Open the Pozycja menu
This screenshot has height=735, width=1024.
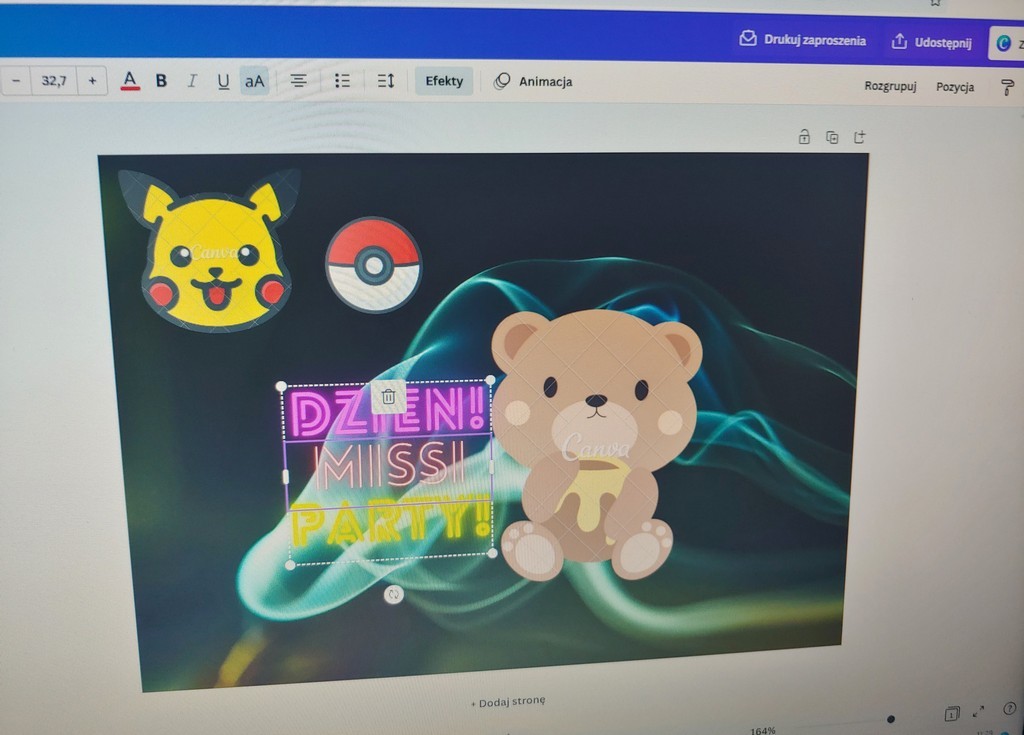coord(955,87)
